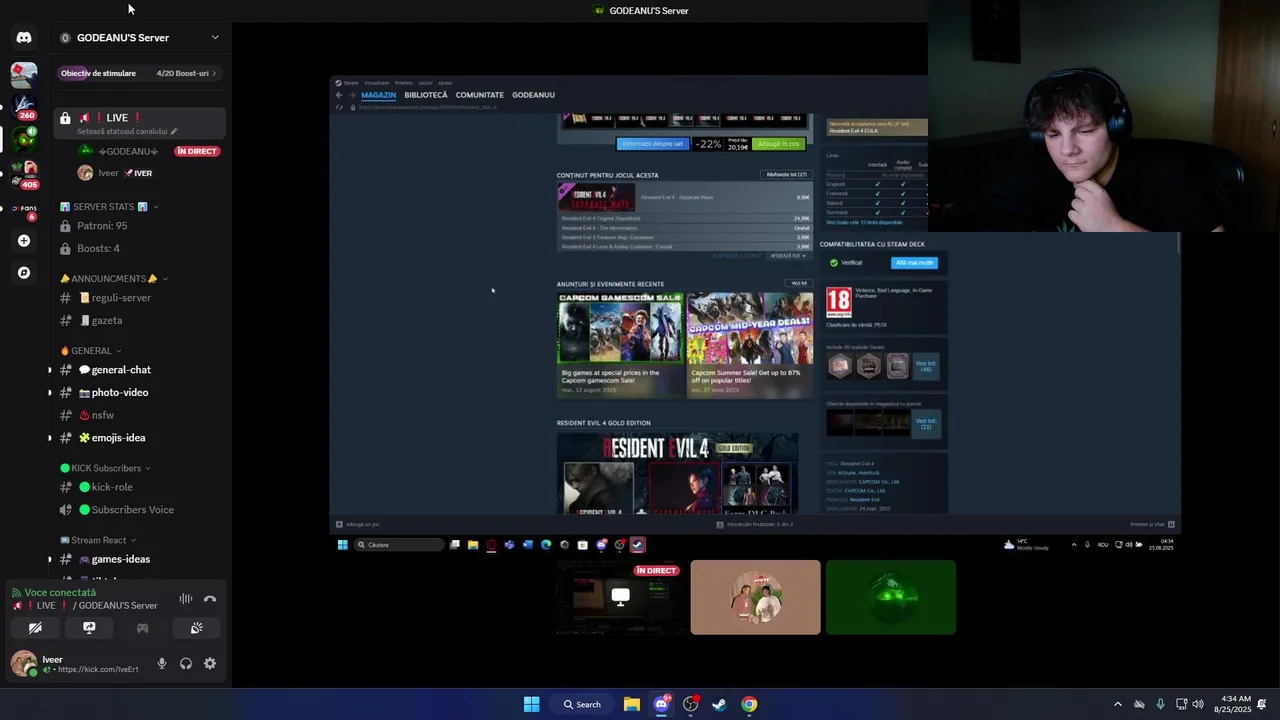This screenshot has width=1280, height=720.
Task: Click the activities game controller icon
Action: (142, 628)
